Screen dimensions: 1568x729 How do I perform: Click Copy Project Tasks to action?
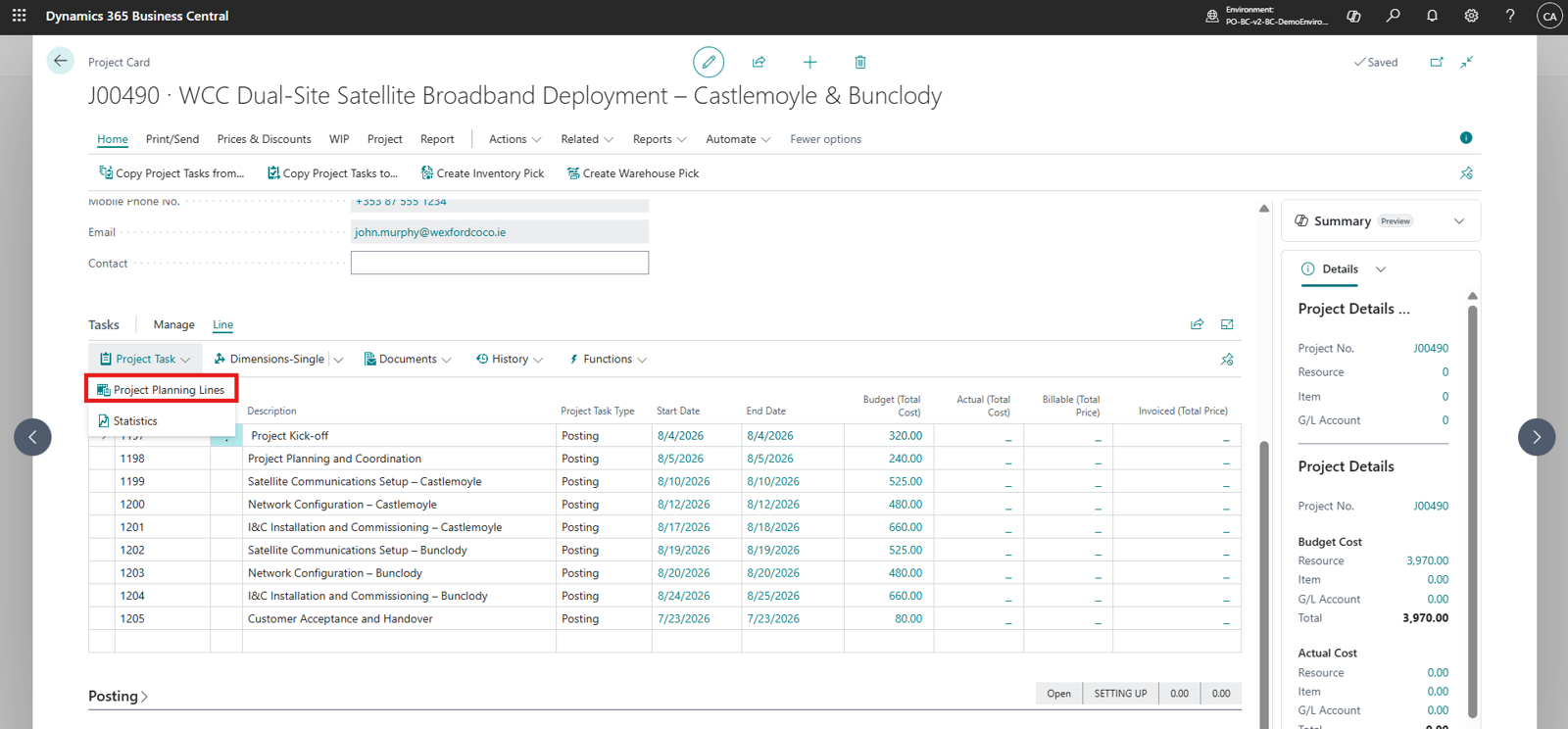pos(332,173)
